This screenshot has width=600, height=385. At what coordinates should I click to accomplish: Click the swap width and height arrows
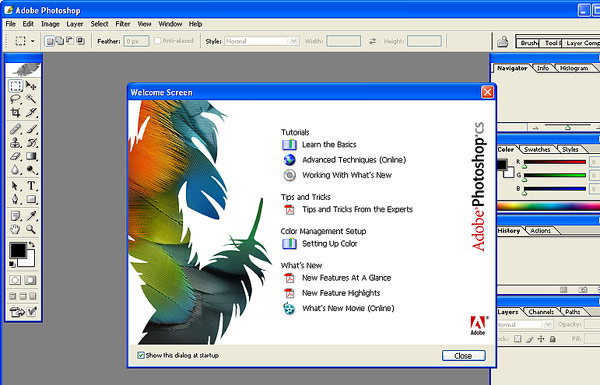372,41
